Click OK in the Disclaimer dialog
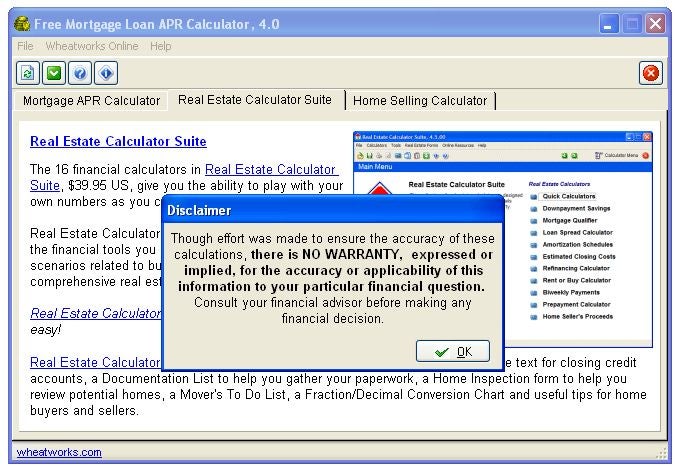The image size is (680, 476). click(x=453, y=351)
